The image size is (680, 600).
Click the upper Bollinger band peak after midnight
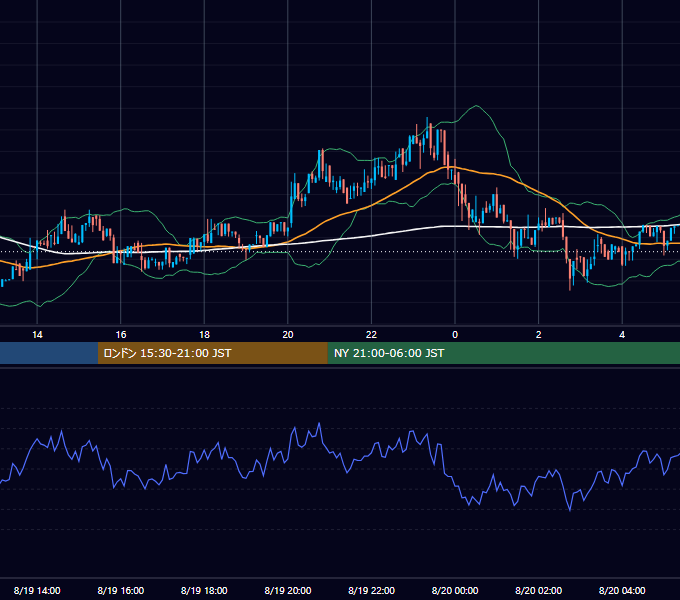point(477,106)
